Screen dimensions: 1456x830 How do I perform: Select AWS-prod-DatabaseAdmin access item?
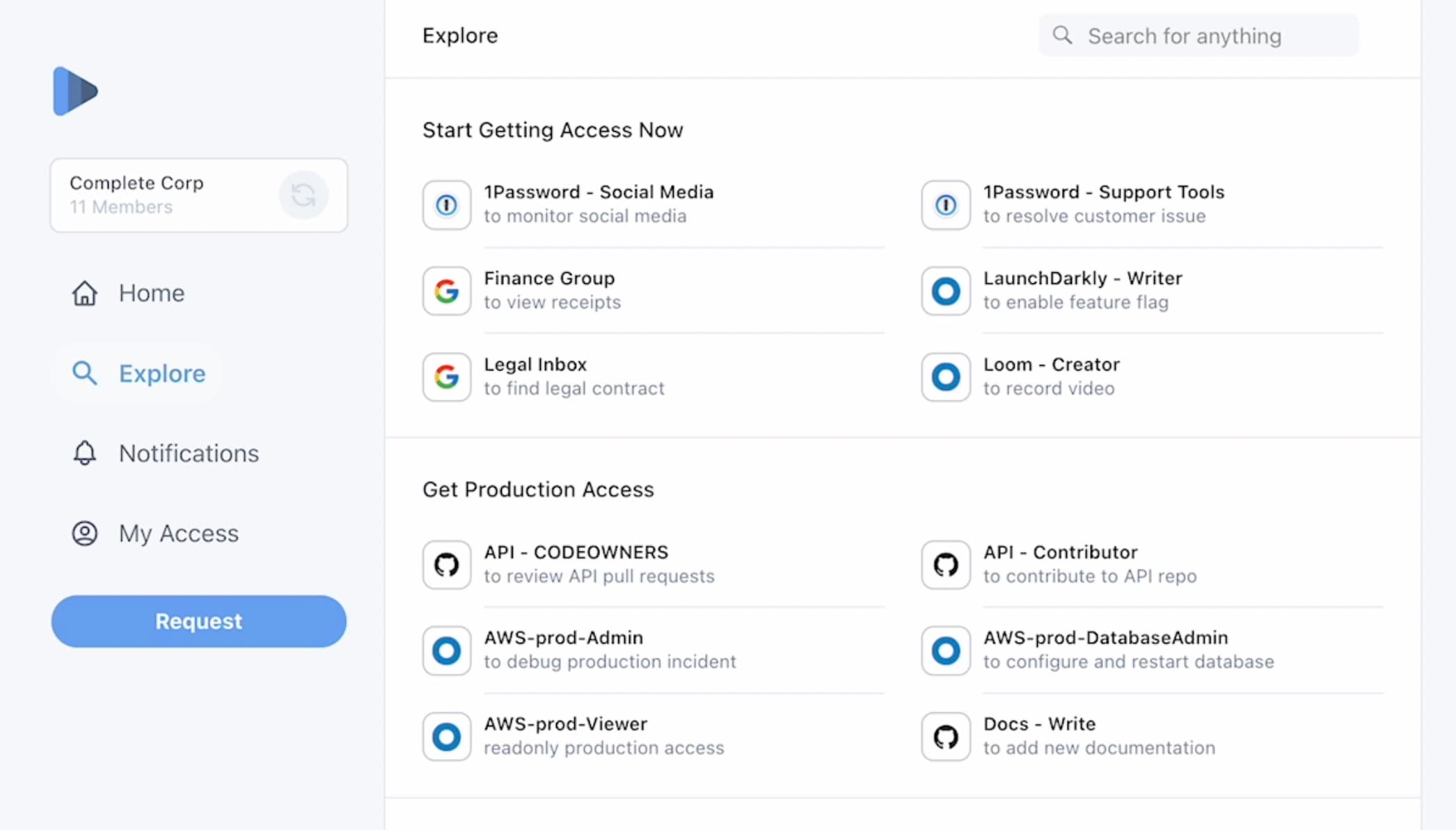point(1153,650)
